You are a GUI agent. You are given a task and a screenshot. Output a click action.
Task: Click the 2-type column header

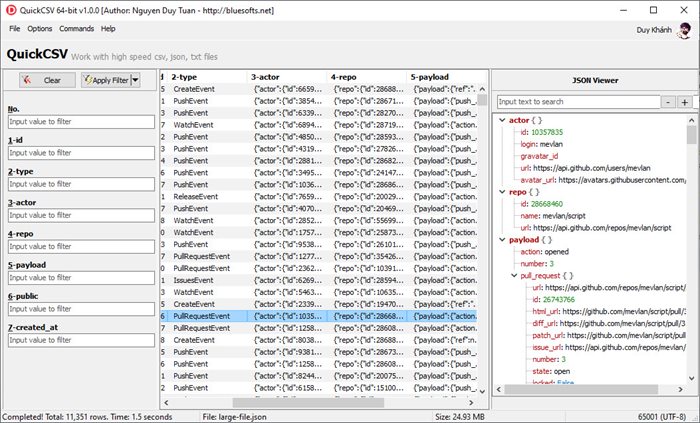[207, 77]
